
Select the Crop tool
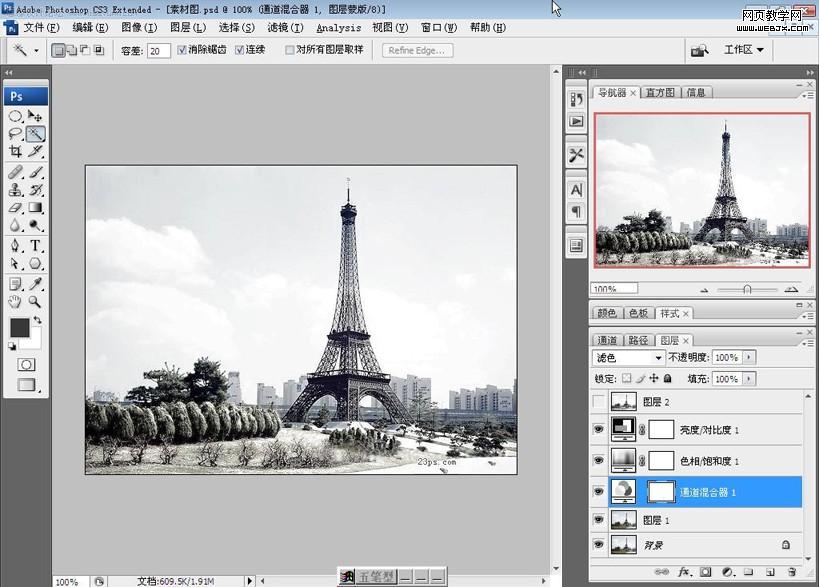(15, 151)
